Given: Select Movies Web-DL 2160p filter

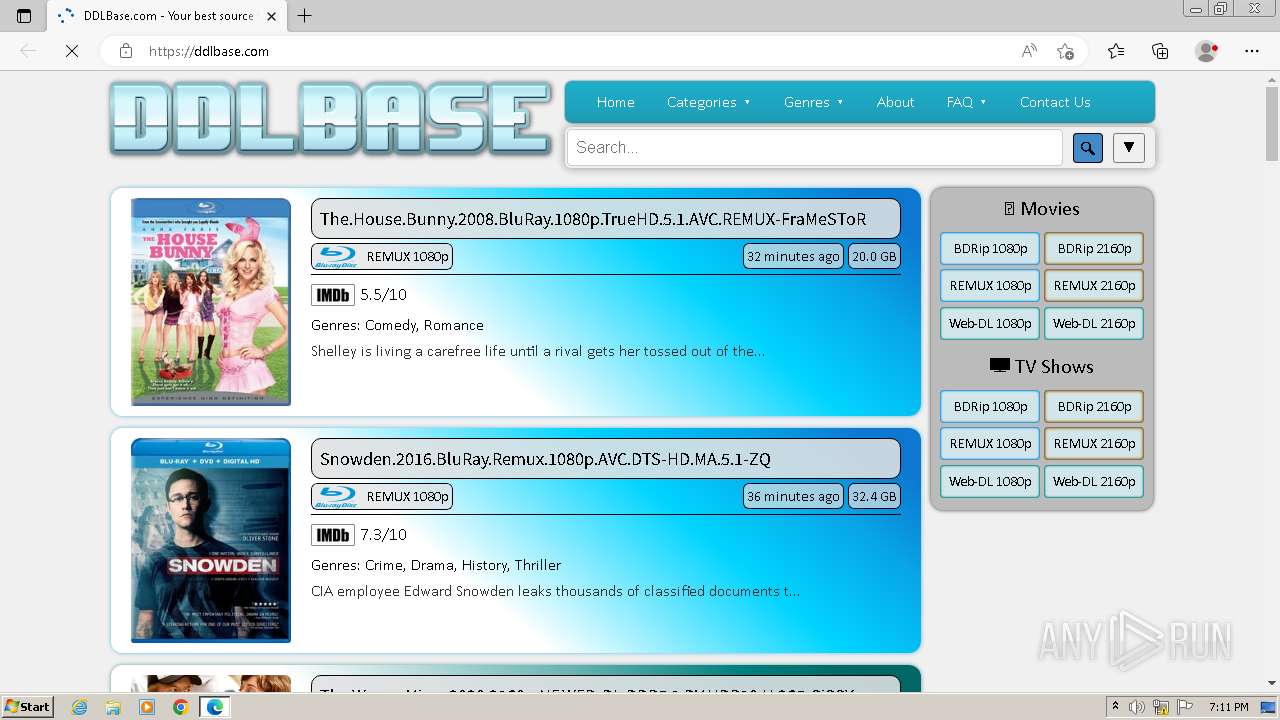Looking at the screenshot, I should [1094, 323].
